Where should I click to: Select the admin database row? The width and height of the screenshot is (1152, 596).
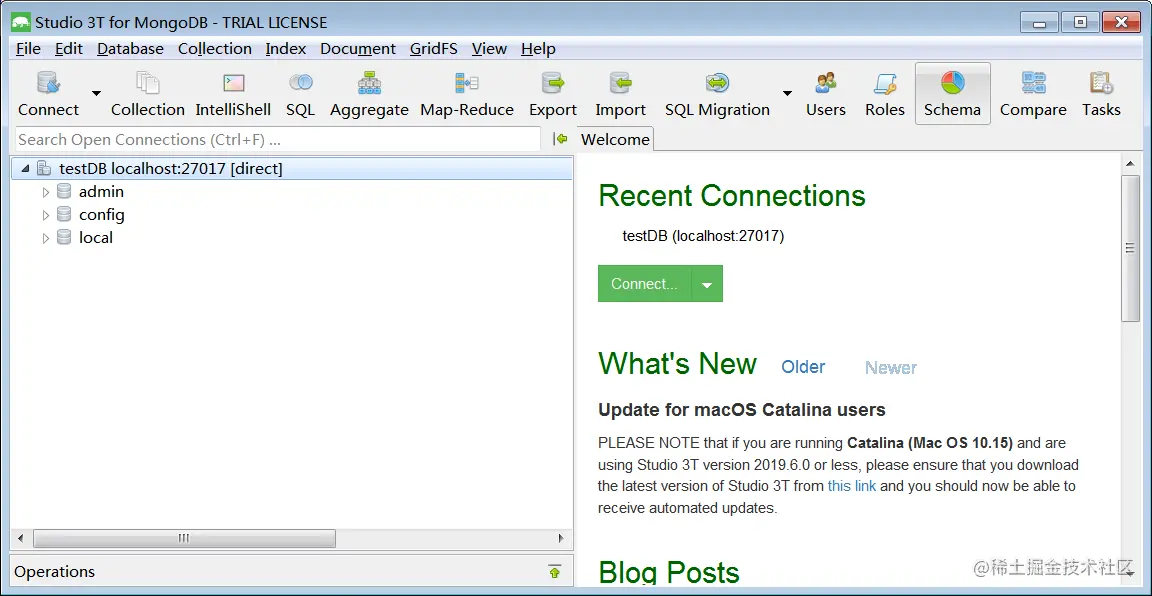pyautogui.click(x=292, y=192)
